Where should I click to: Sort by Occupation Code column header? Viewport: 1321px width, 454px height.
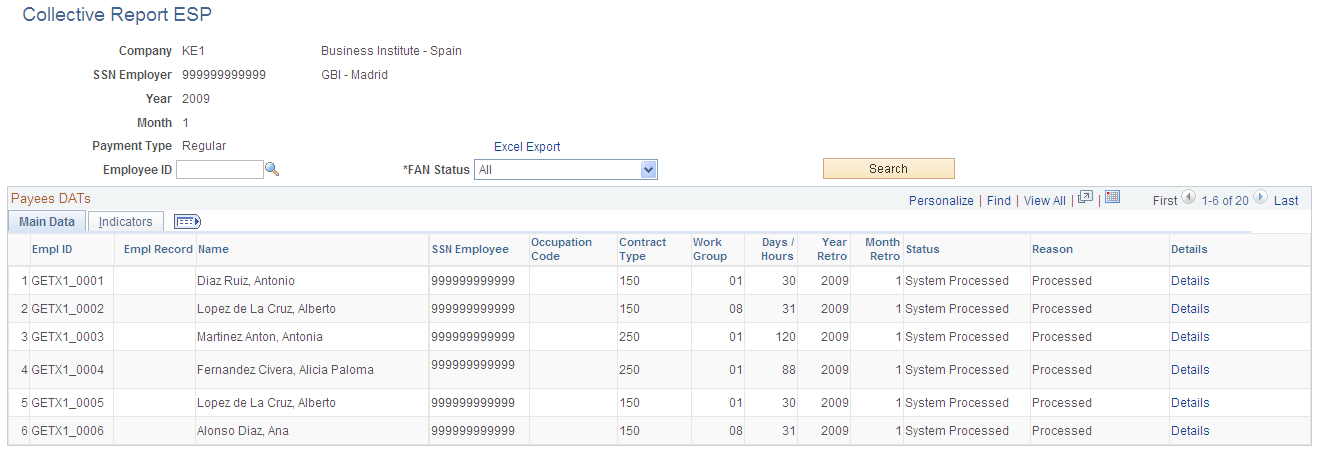(561, 249)
